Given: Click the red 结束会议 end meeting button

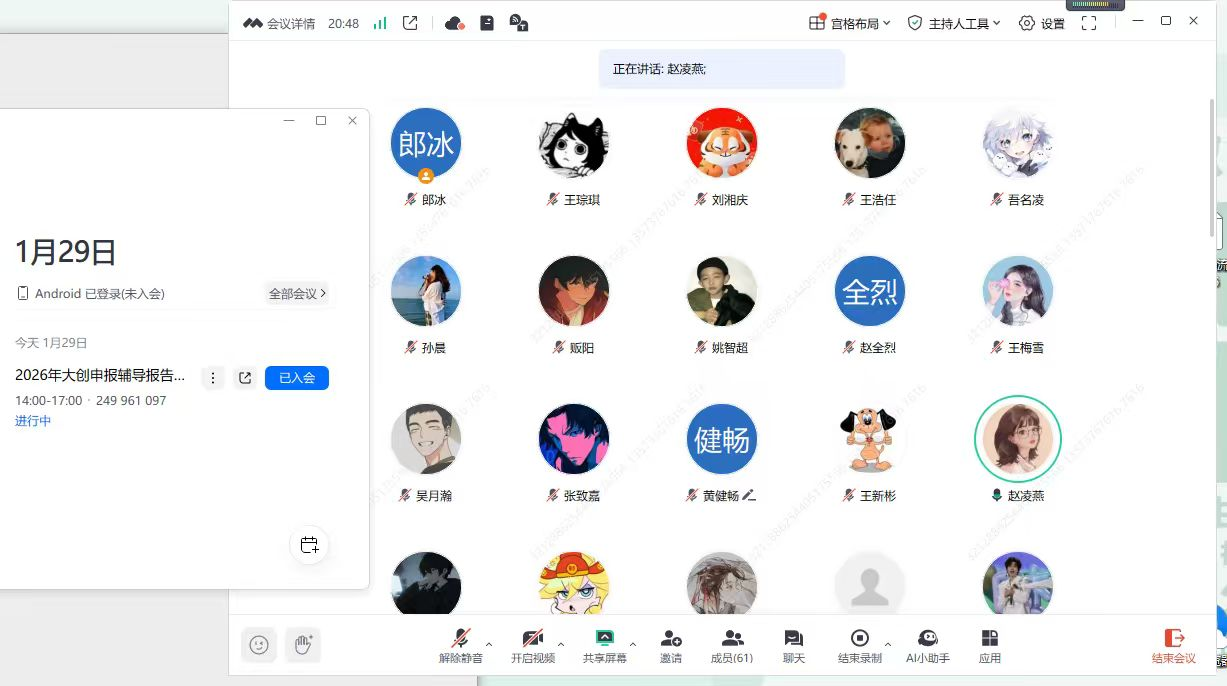Looking at the screenshot, I should 1173,645.
